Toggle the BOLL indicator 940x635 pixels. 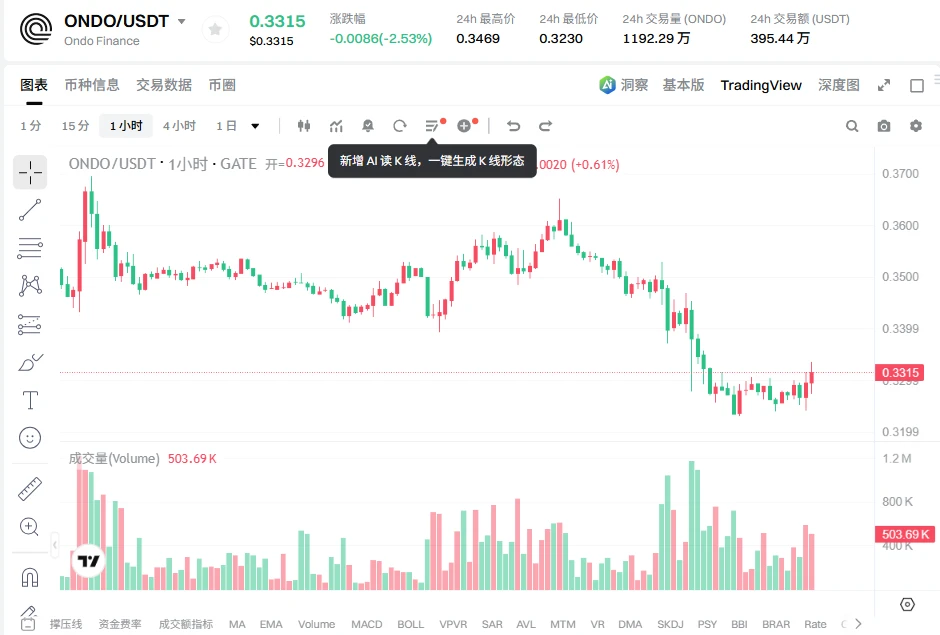coord(411,624)
